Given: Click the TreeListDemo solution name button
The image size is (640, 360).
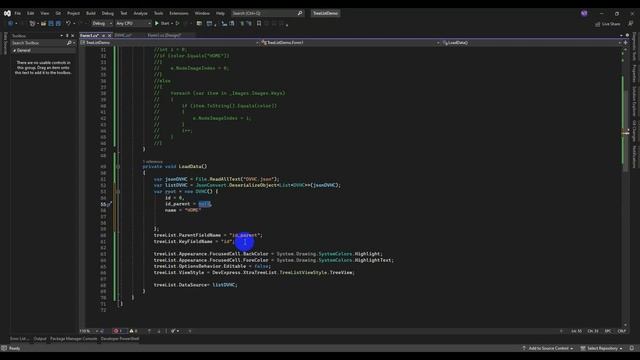Looking at the screenshot, I should 325,13.
